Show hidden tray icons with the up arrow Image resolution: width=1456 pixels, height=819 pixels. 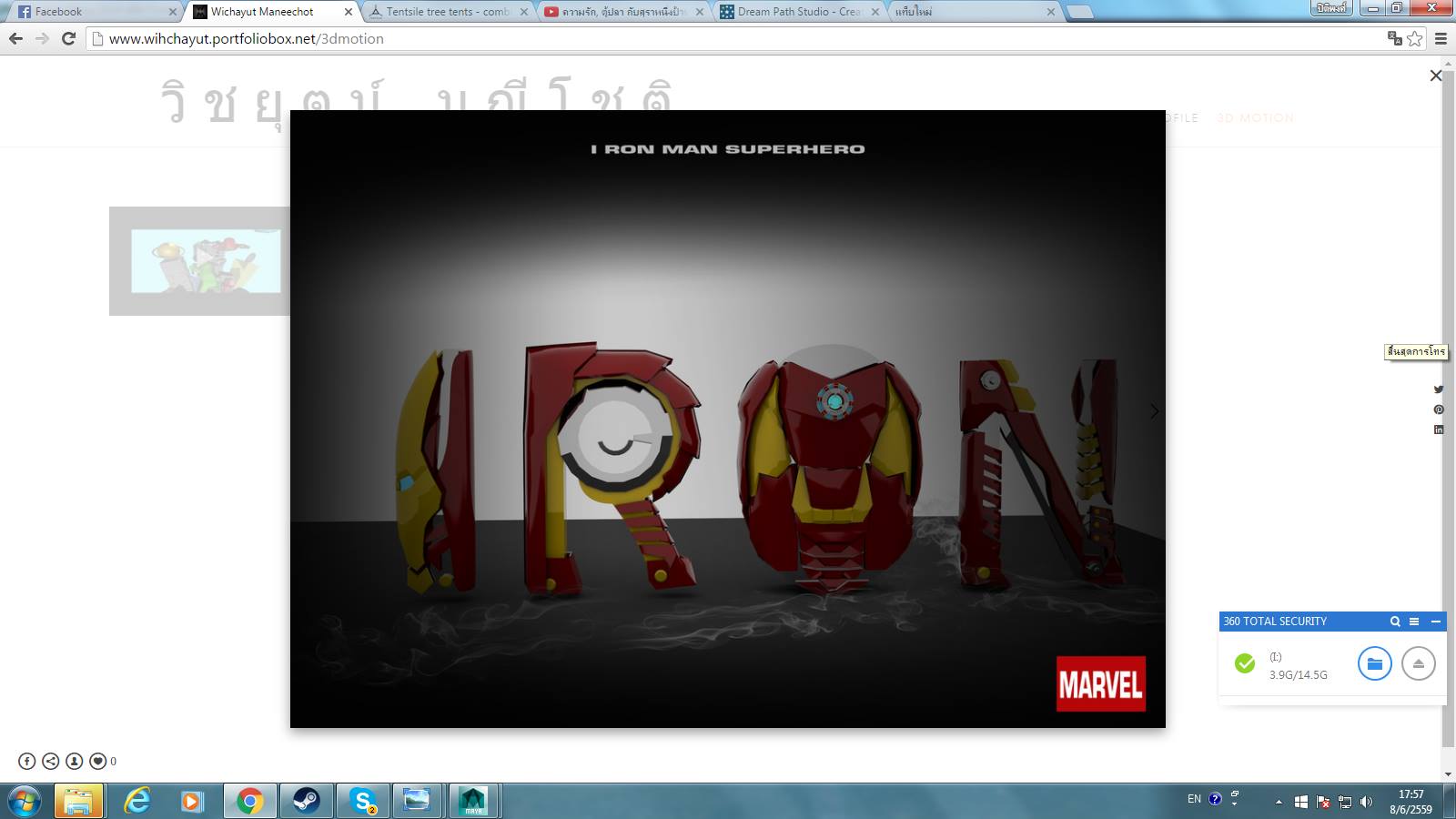[x=1279, y=802]
